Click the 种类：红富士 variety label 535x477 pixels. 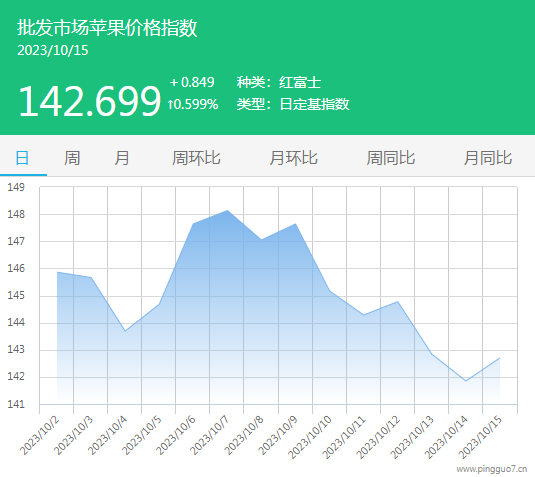click(x=279, y=83)
